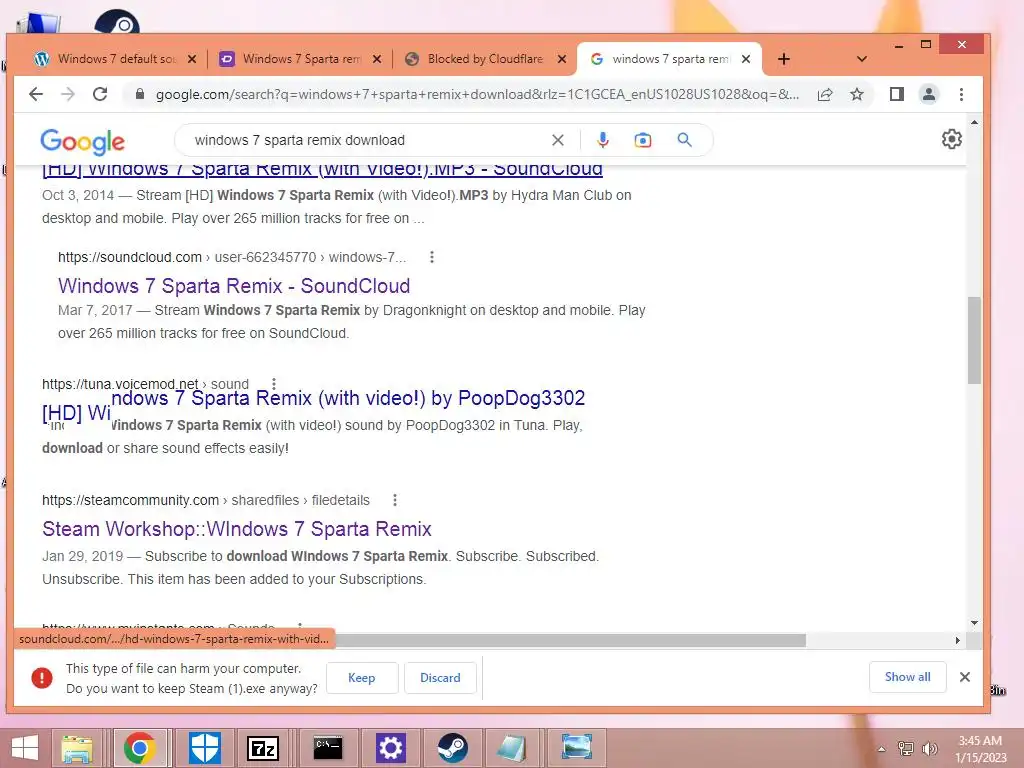Search by image with camera icon

(x=643, y=140)
